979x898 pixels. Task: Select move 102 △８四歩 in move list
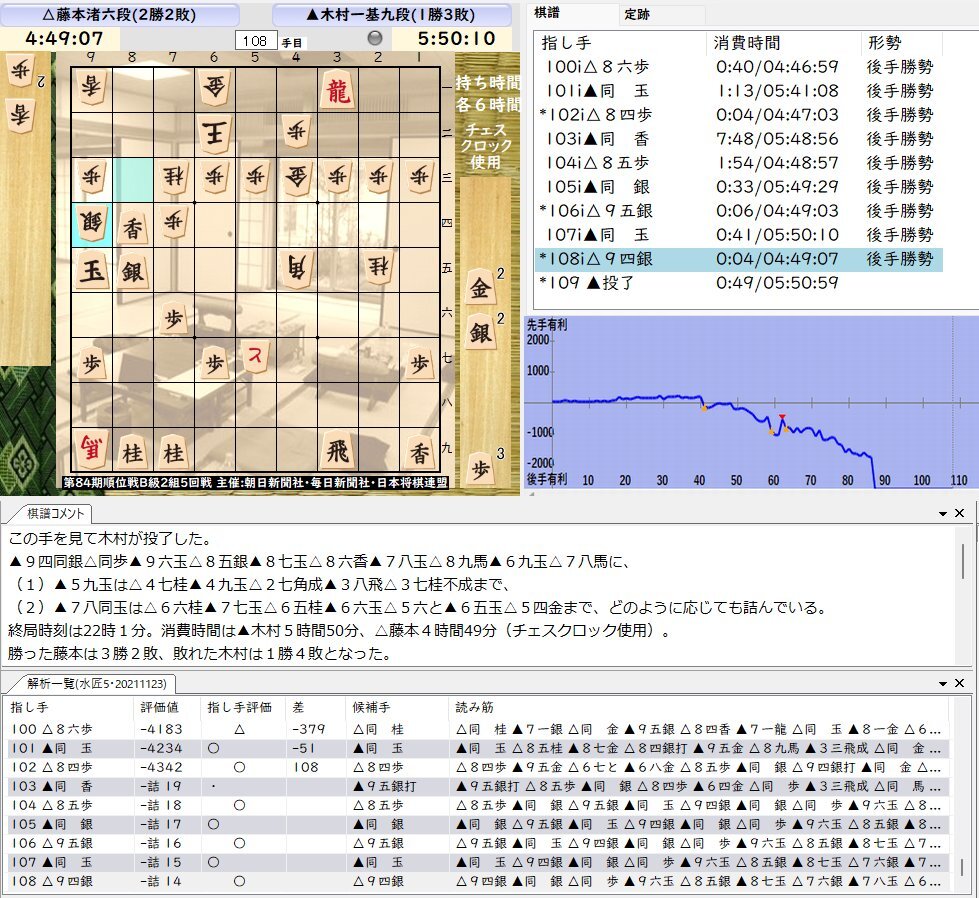[x=739, y=115]
